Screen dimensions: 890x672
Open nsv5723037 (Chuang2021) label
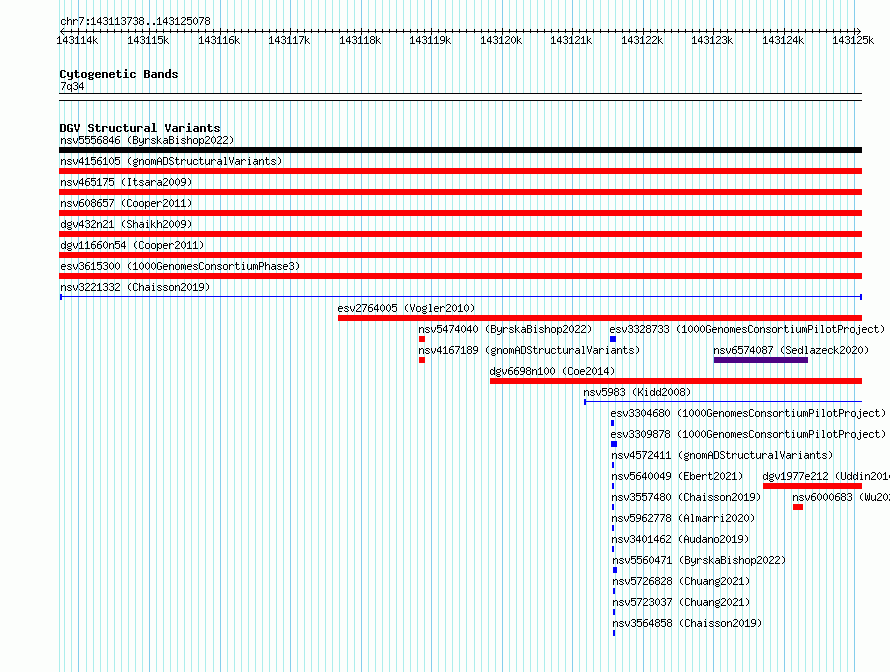pos(681,602)
